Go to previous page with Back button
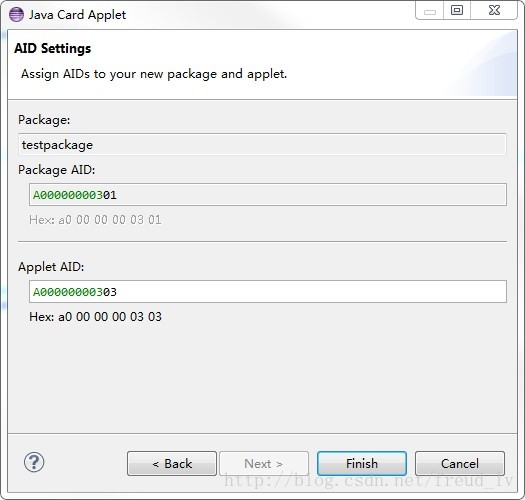 (x=172, y=463)
